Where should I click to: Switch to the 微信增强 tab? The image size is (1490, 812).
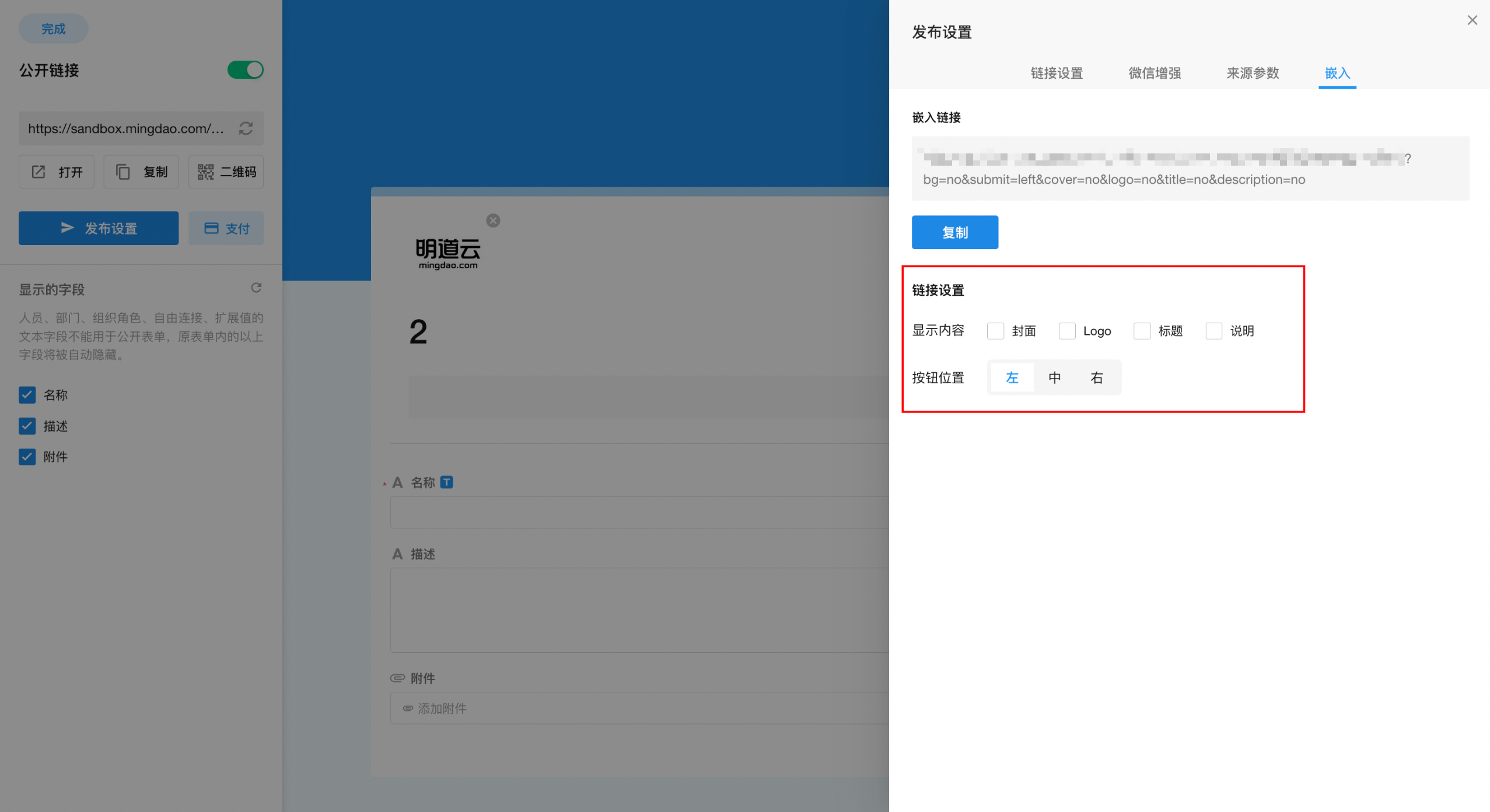(x=1155, y=73)
